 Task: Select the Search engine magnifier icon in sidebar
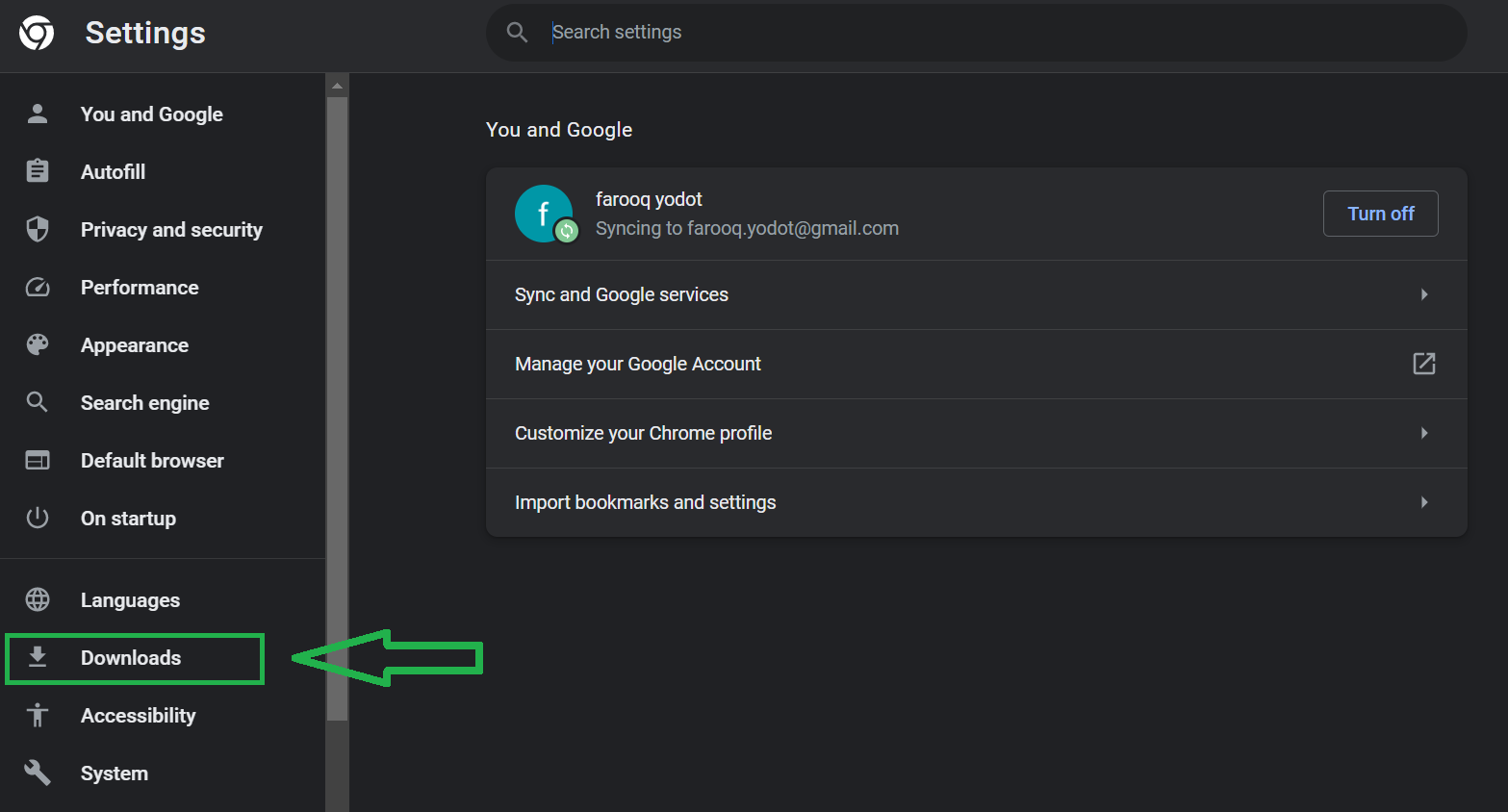(37, 402)
